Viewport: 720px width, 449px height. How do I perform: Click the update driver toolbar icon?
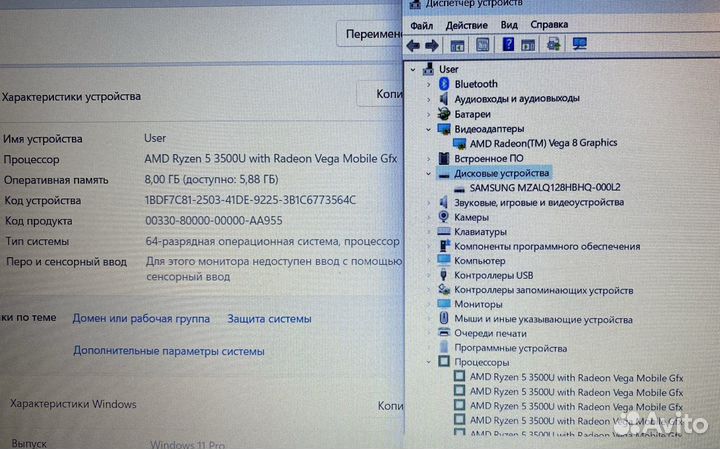[x=553, y=44]
